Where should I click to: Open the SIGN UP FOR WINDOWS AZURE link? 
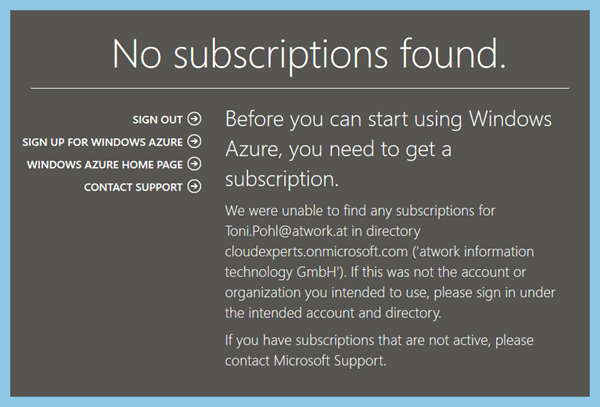pos(103,142)
